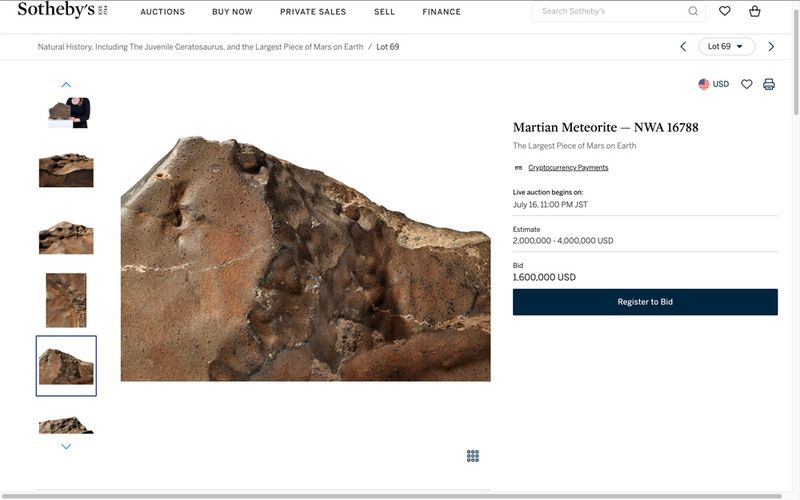Click the Natural History auction breadcrumb
Viewport: 800px width, 500px height.
(x=200, y=47)
